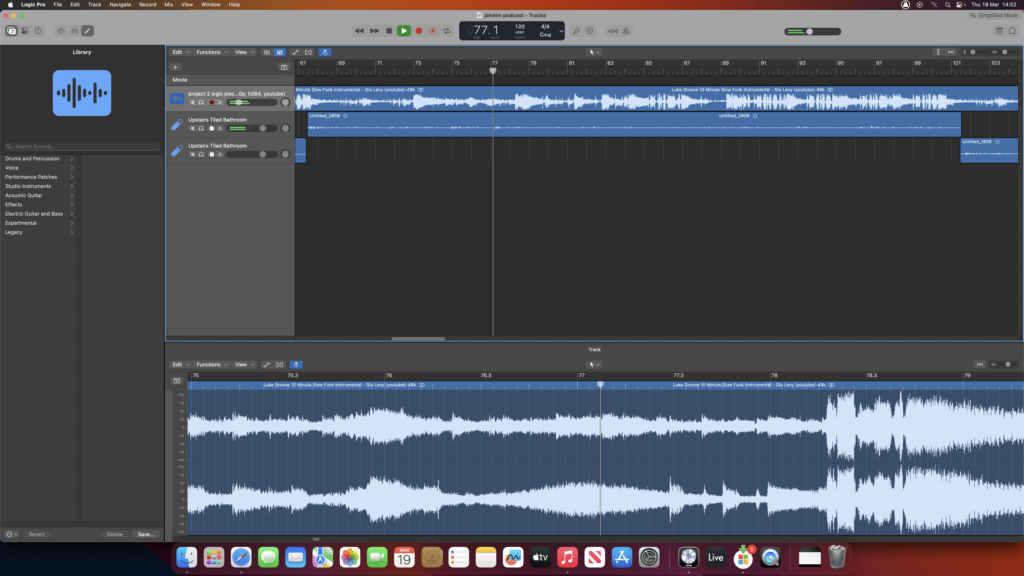Click the master volume slider
The image size is (1024, 576).
pyautogui.click(x=808, y=31)
